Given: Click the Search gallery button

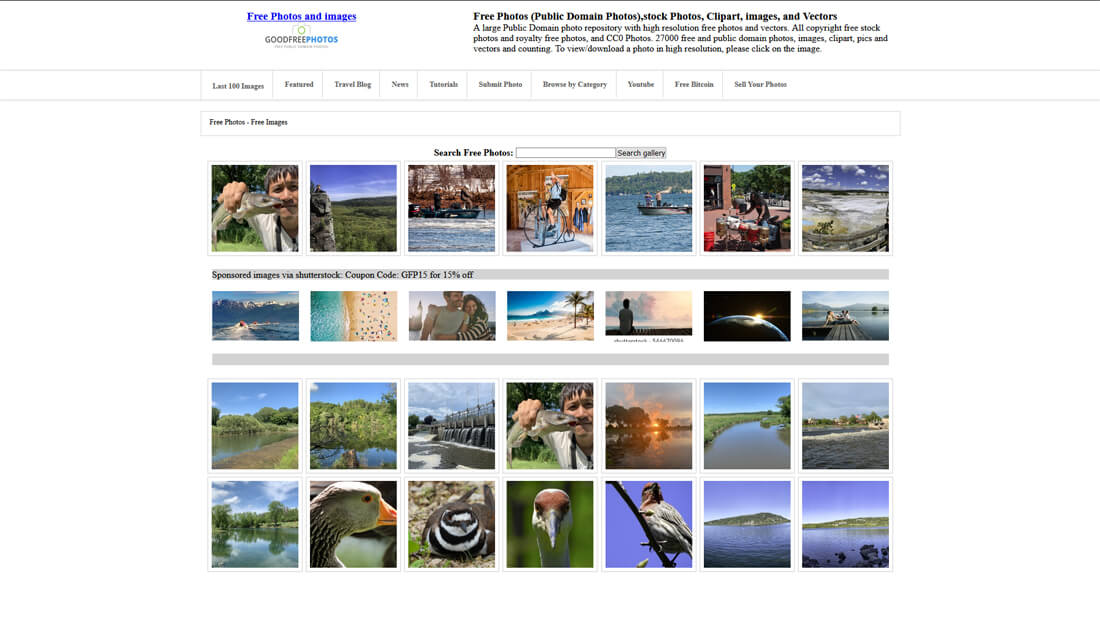Looking at the screenshot, I should coord(641,152).
